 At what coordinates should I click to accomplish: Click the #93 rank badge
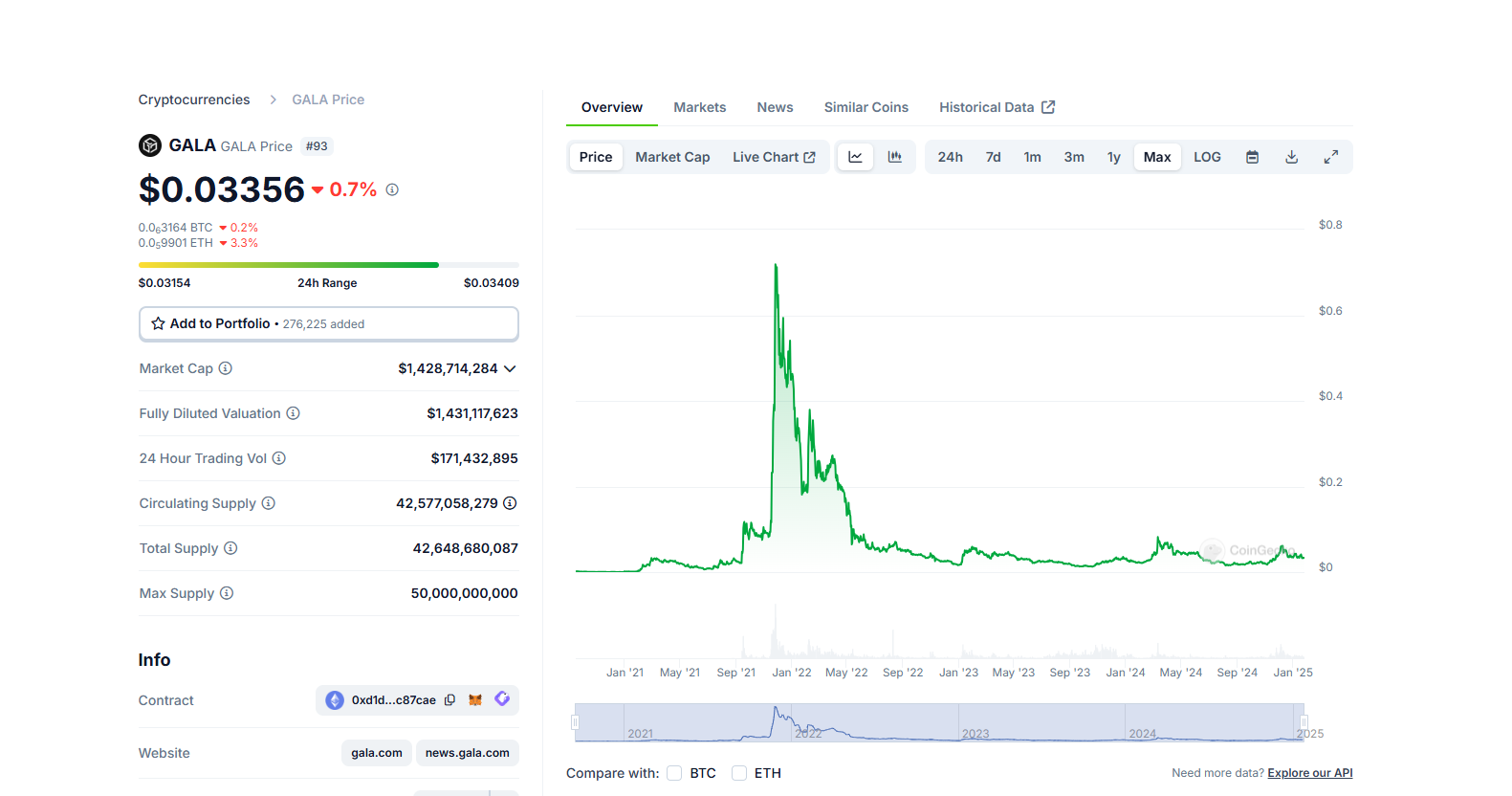point(317,146)
